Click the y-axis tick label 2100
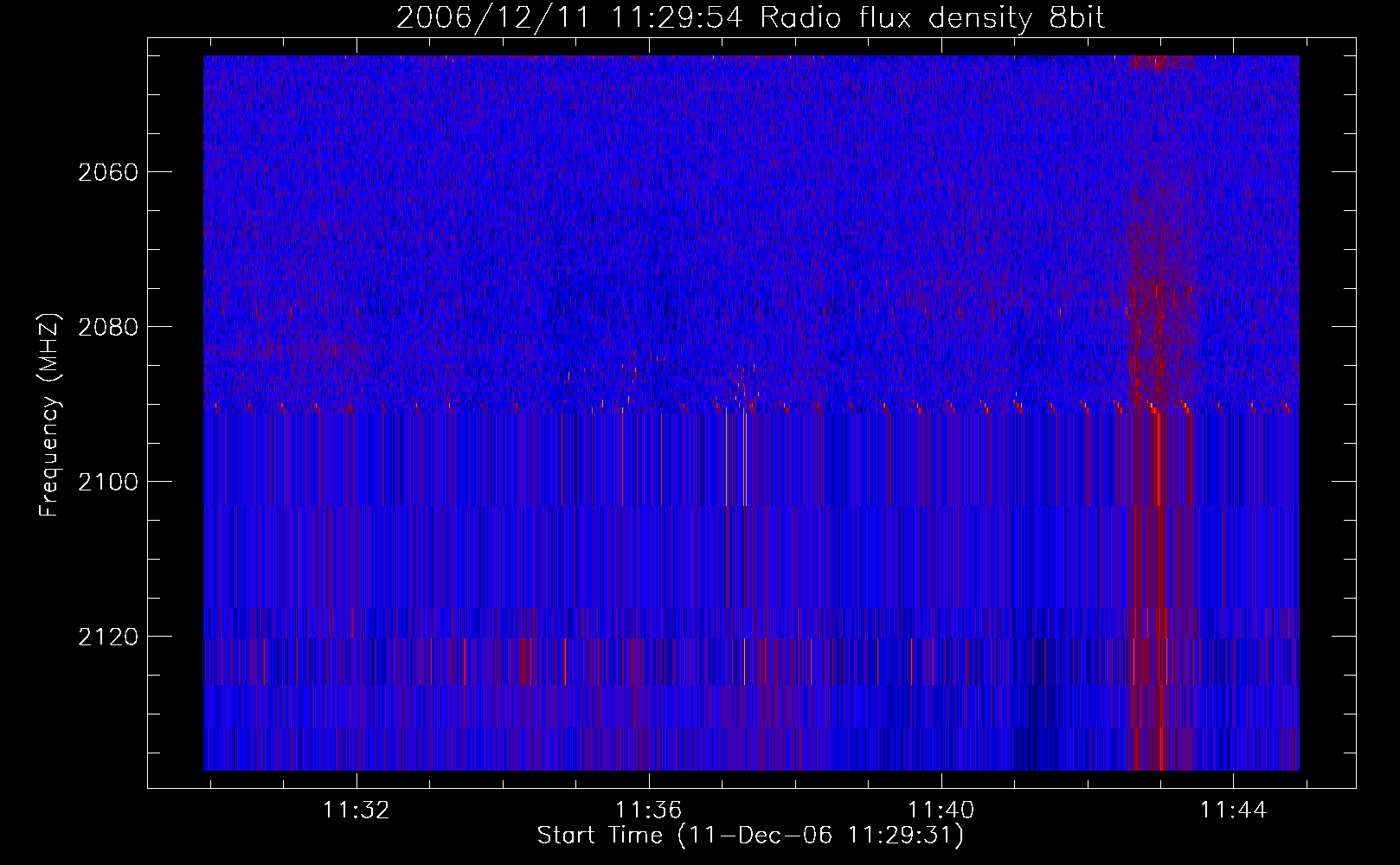 pos(108,482)
